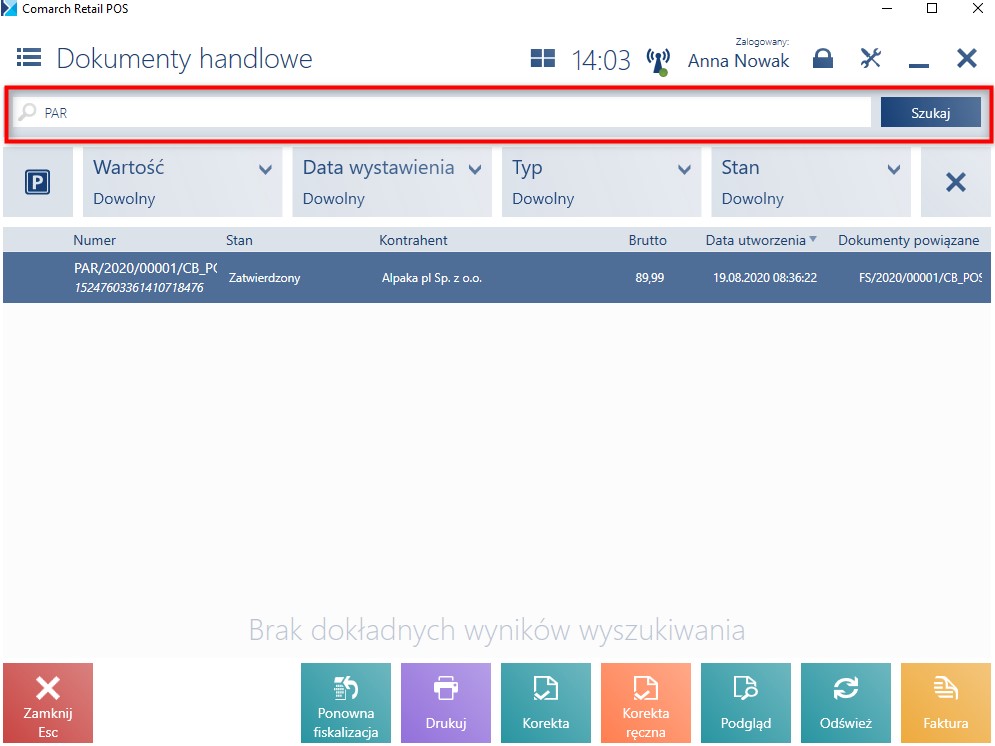Expand the Typ filter dropdown
Viewport: 995px width, 746px height.
click(601, 182)
